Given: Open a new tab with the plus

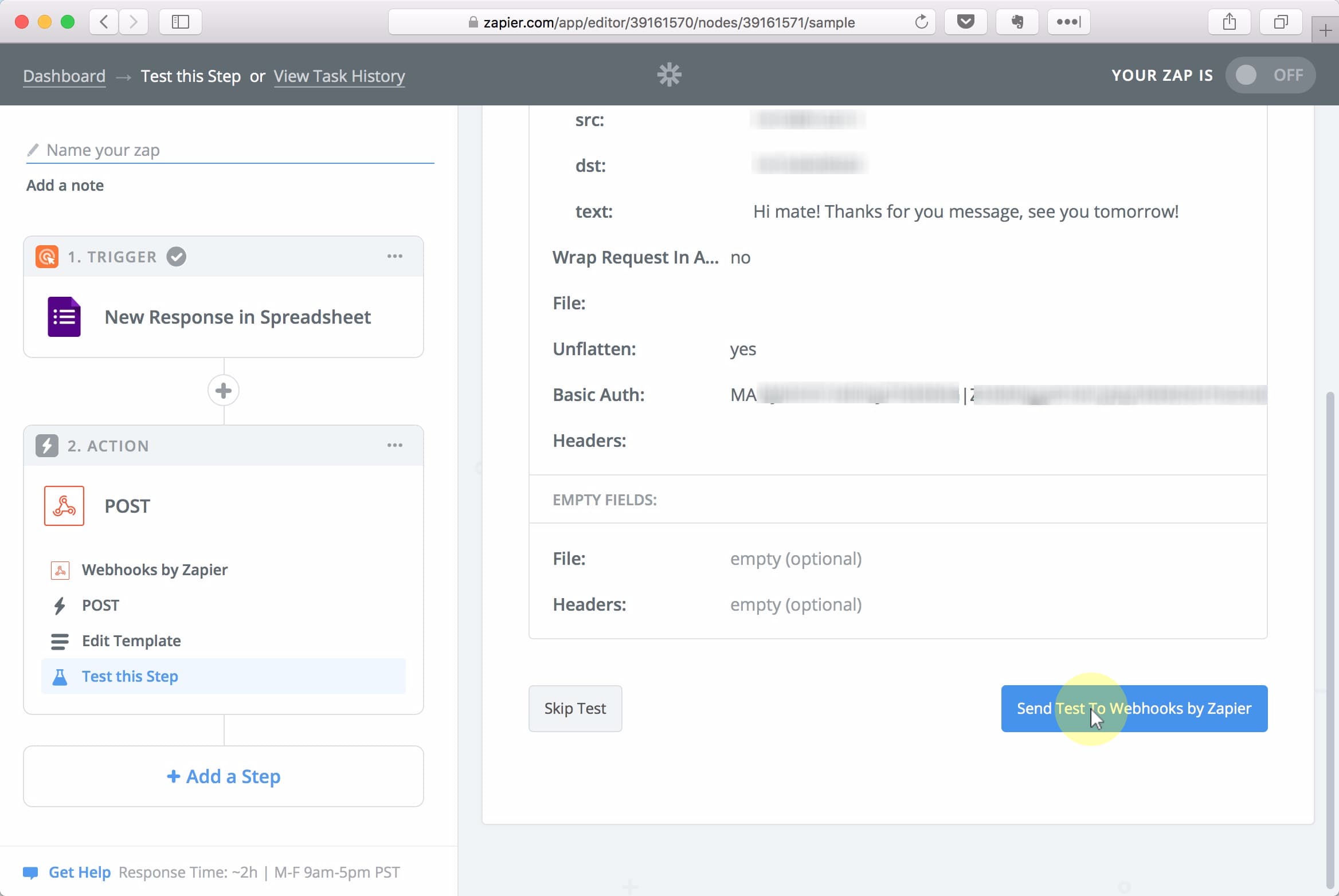Looking at the screenshot, I should click(x=1325, y=30).
